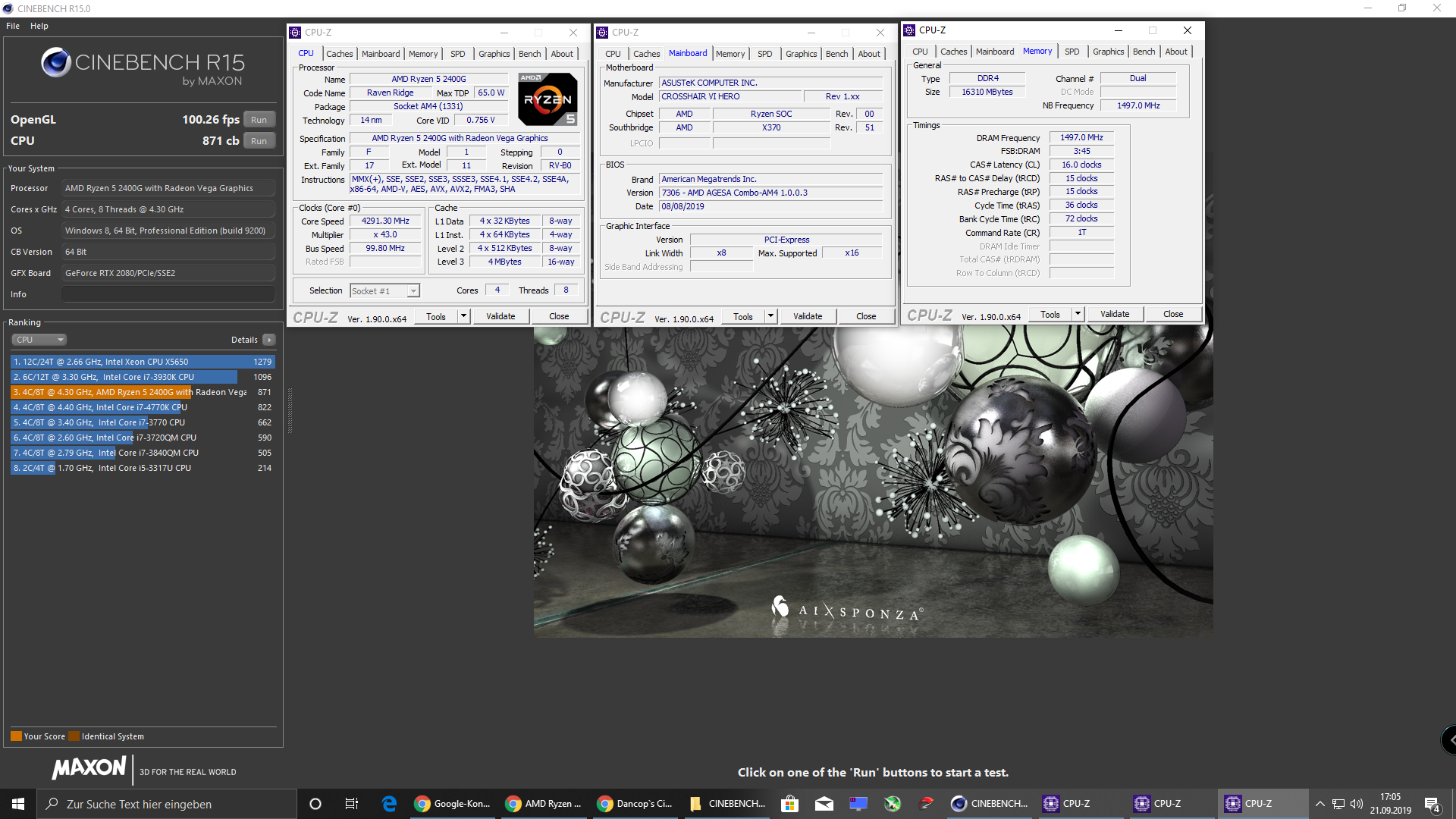The image size is (1456, 819).
Task: Launch Microsoft Edge from taskbar
Action: [x=389, y=804]
